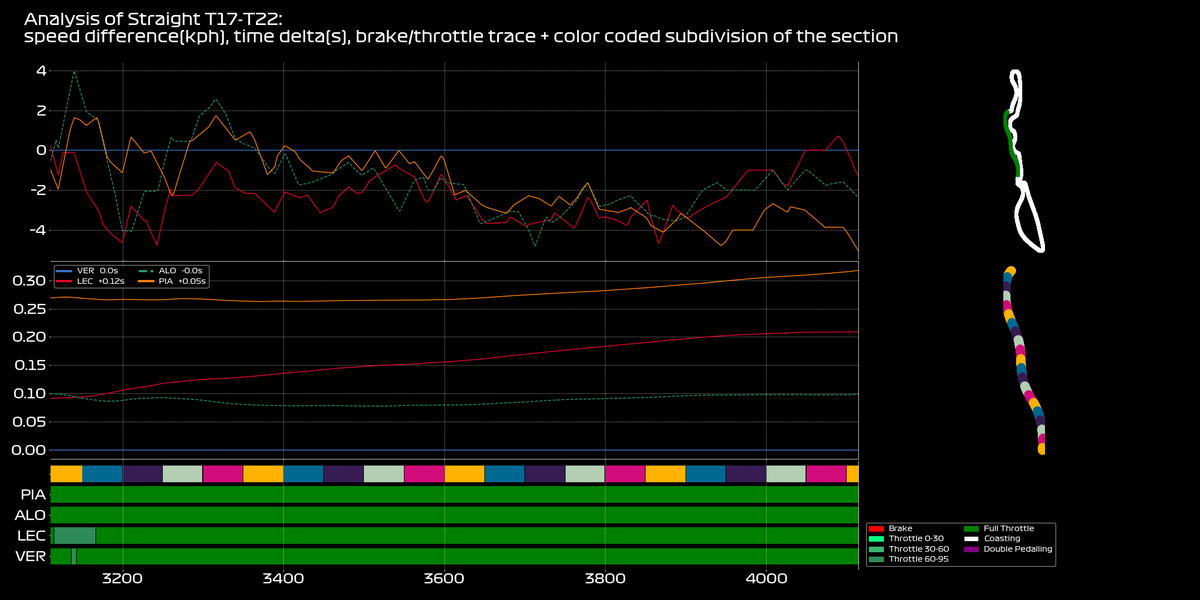Select the 'ALO -0.0s' legend entry
This screenshot has width=1200, height=600.
168,271
